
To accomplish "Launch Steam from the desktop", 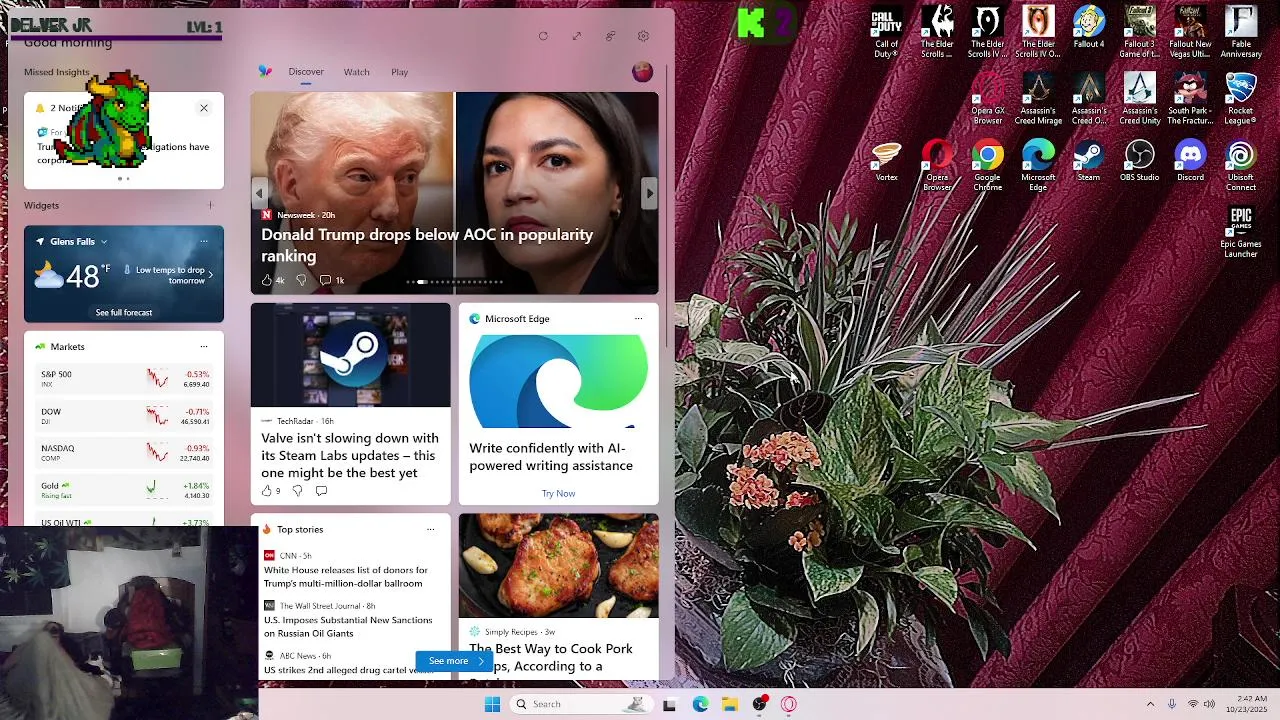I will (x=1089, y=161).
